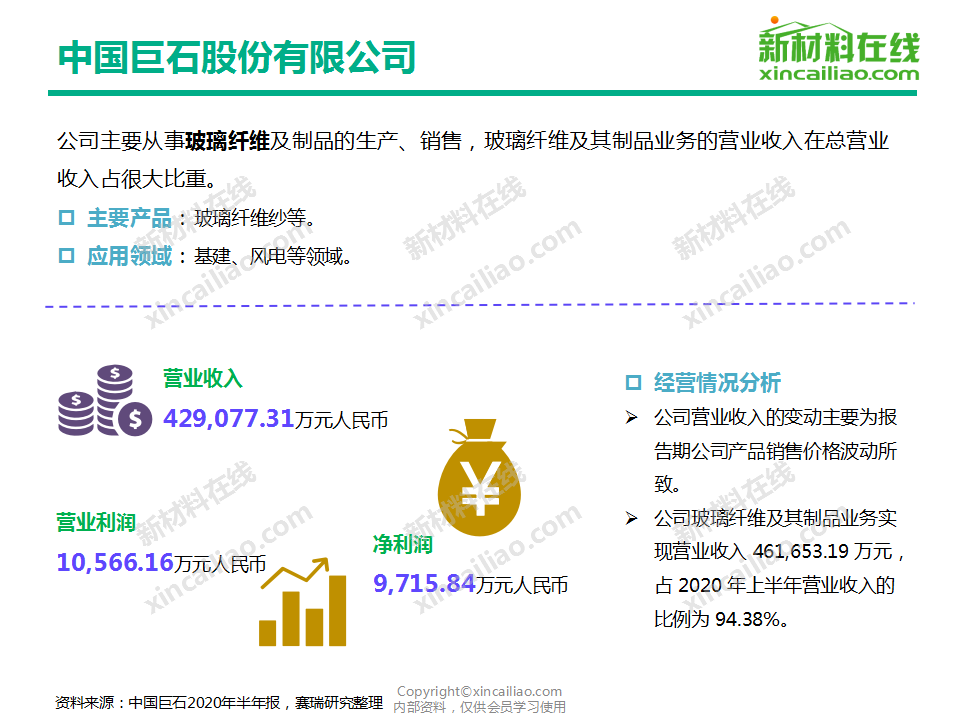Click the arrow bullet before 公司玻璃纤维及其制品业务
Screen dimensions: 960x720
(631, 519)
